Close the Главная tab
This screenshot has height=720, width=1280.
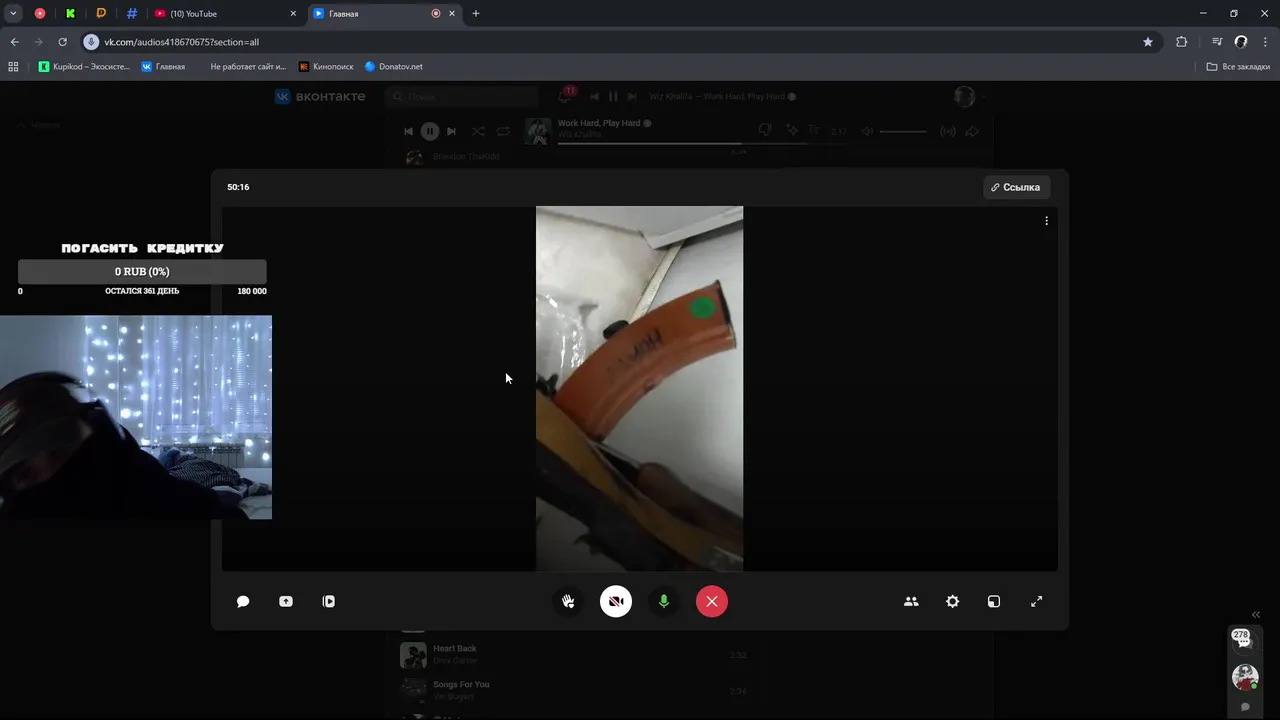tap(452, 13)
